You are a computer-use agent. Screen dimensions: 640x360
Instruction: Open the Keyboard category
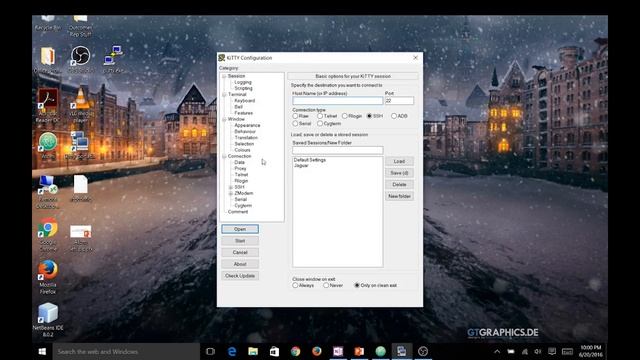coord(244,101)
